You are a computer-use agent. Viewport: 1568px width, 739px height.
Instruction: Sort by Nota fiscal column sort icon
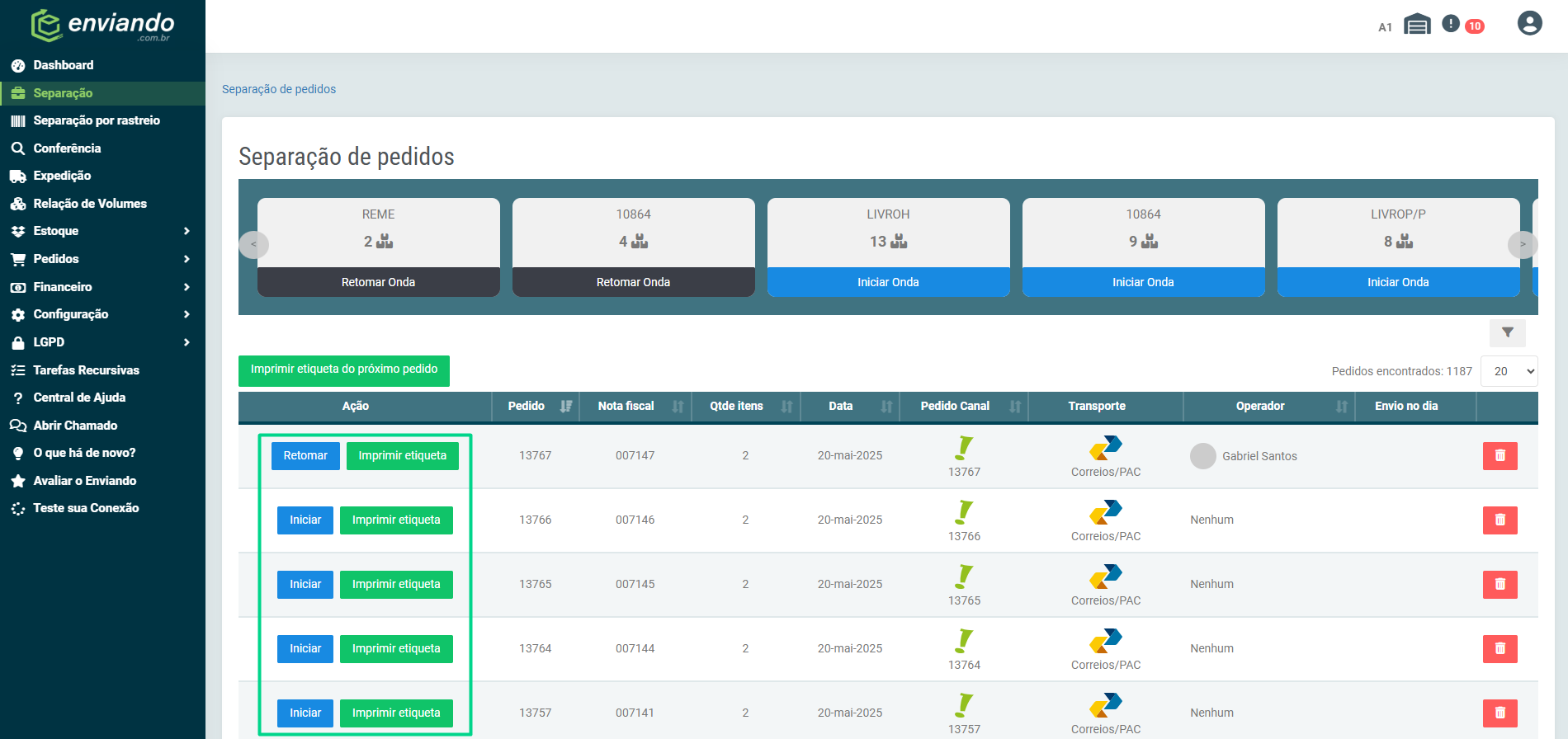point(678,406)
